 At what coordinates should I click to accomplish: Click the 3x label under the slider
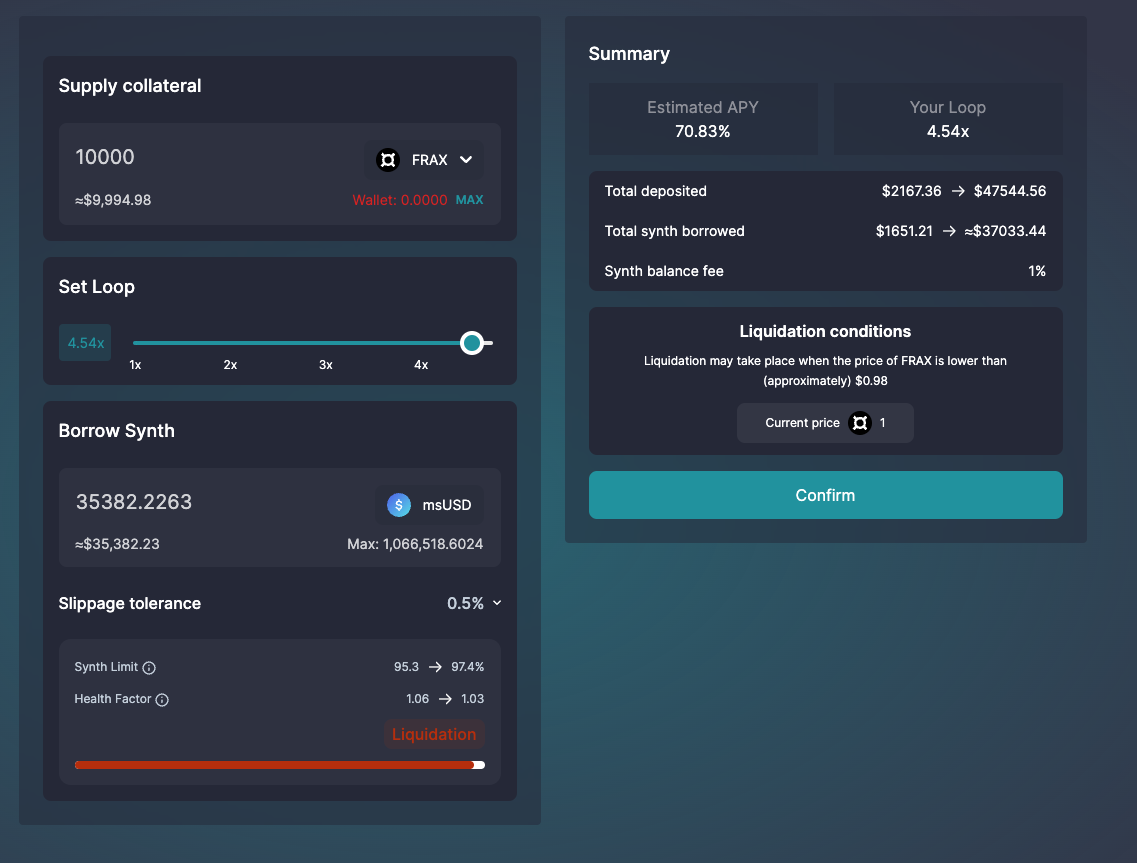[326, 365]
